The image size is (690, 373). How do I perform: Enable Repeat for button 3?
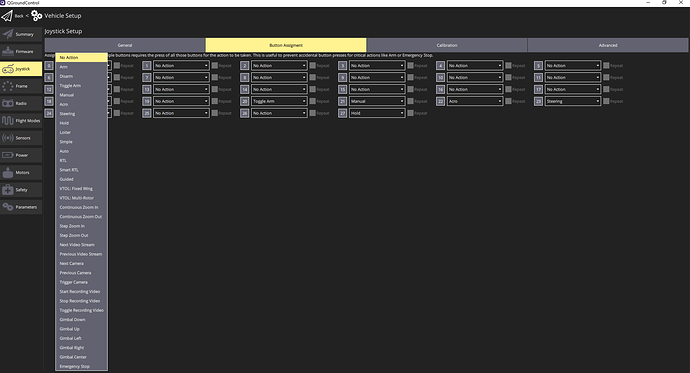coord(410,66)
